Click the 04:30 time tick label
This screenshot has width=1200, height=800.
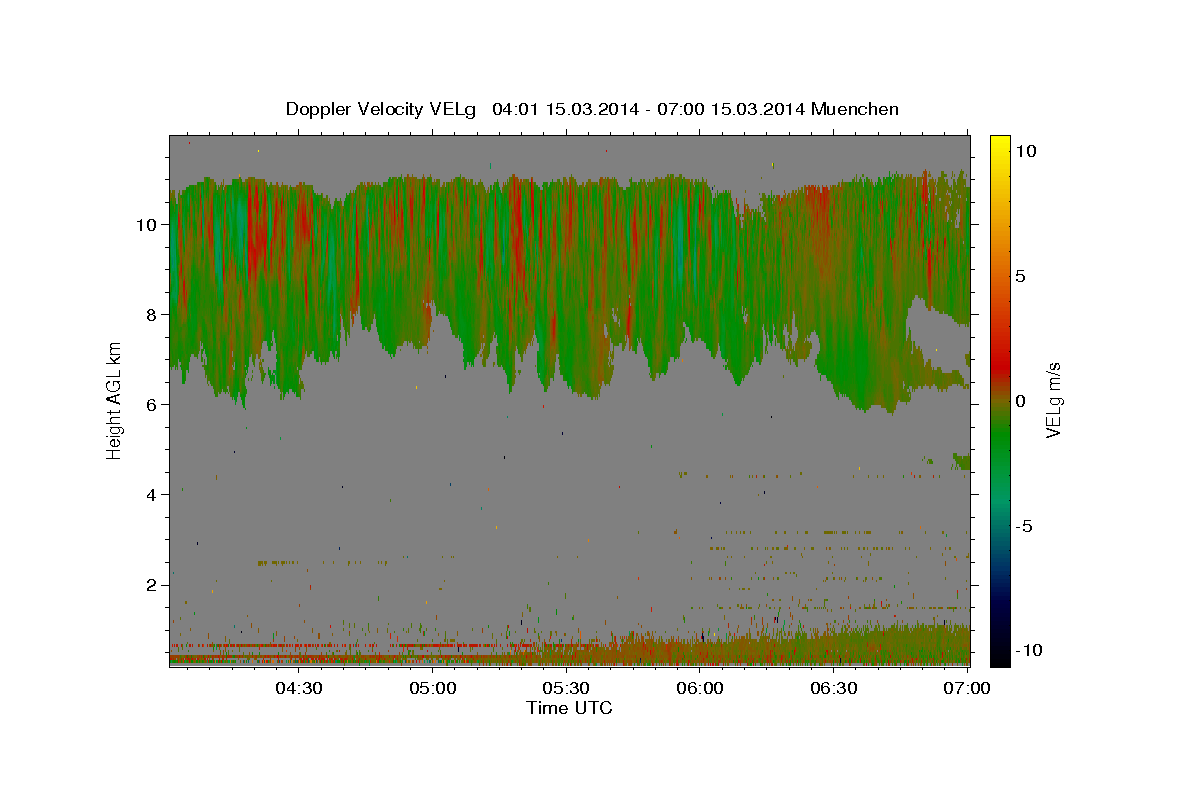click(299, 688)
